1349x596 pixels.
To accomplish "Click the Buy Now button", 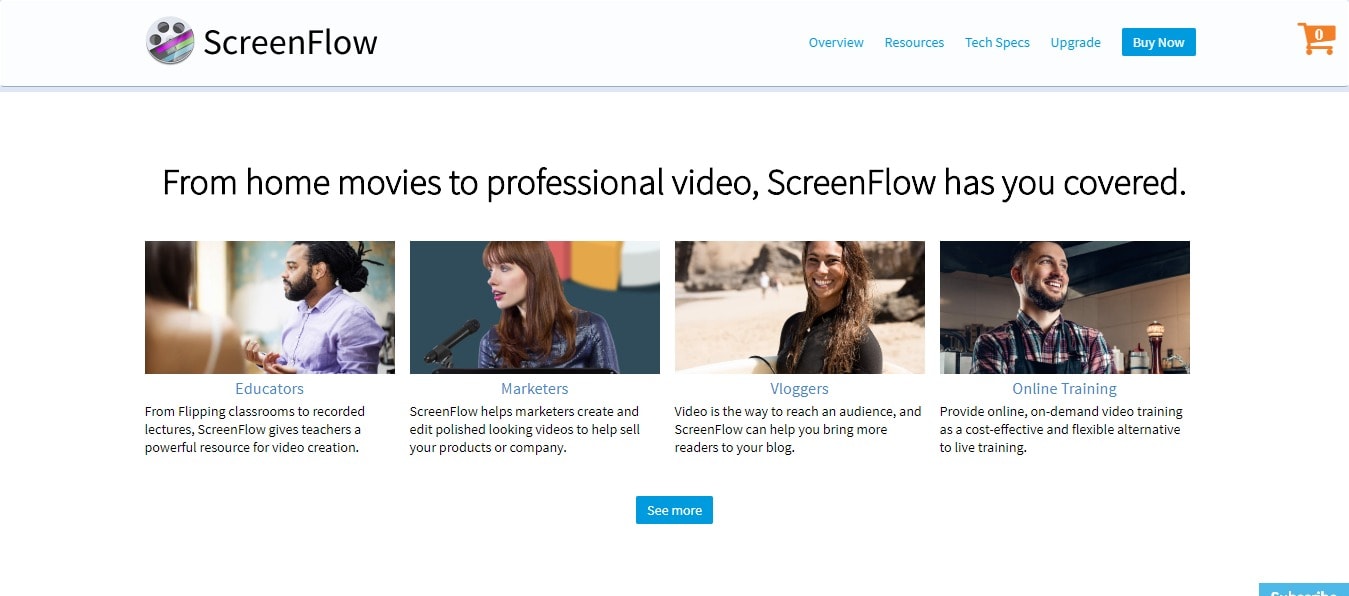I will (x=1158, y=42).
